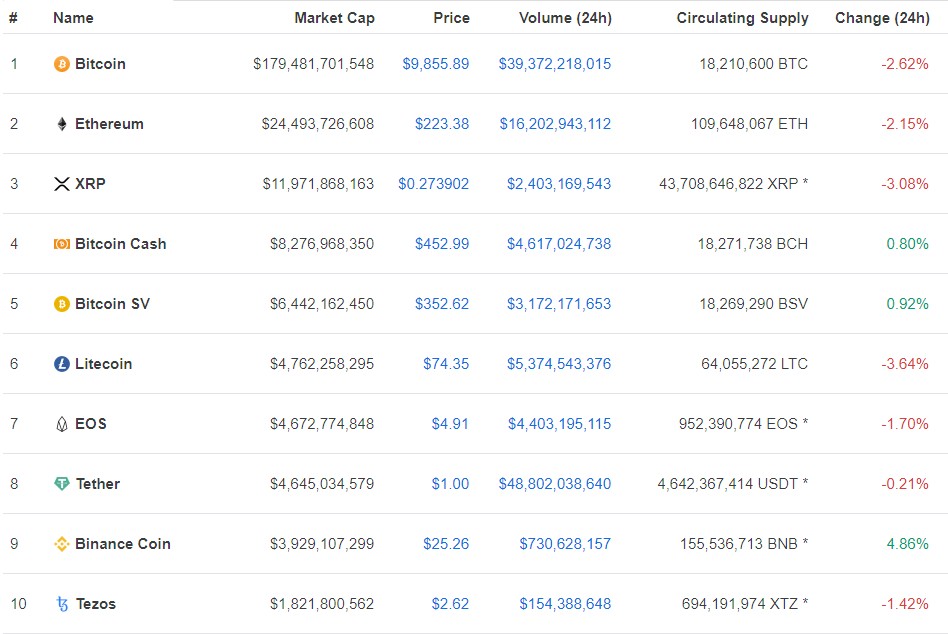The height and width of the screenshot is (634, 948).
Task: Select Tezos market cap $1,821,800,562
Action: 322,604
